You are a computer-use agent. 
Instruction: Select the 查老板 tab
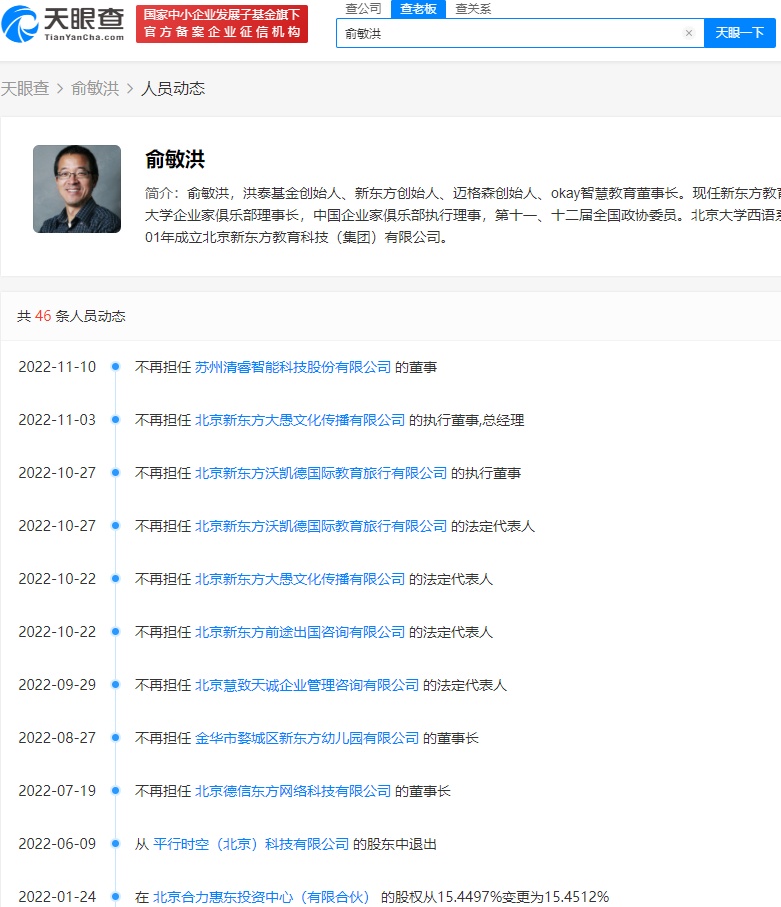click(x=417, y=9)
